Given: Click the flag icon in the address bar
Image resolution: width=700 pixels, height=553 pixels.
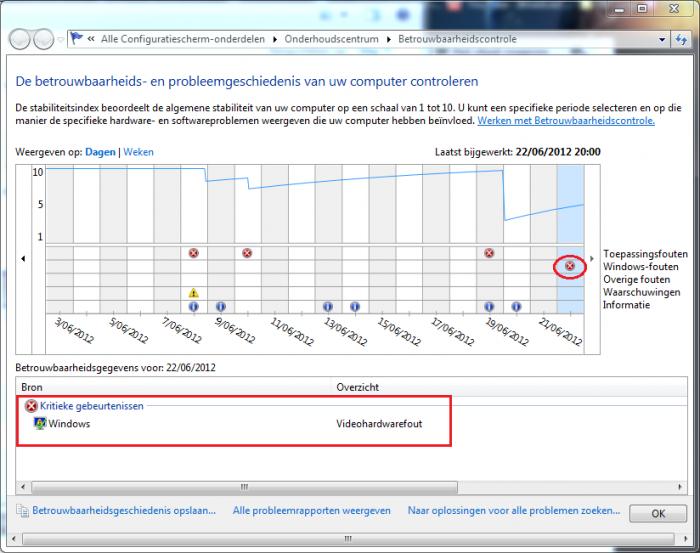Looking at the screenshot, I should [77, 38].
